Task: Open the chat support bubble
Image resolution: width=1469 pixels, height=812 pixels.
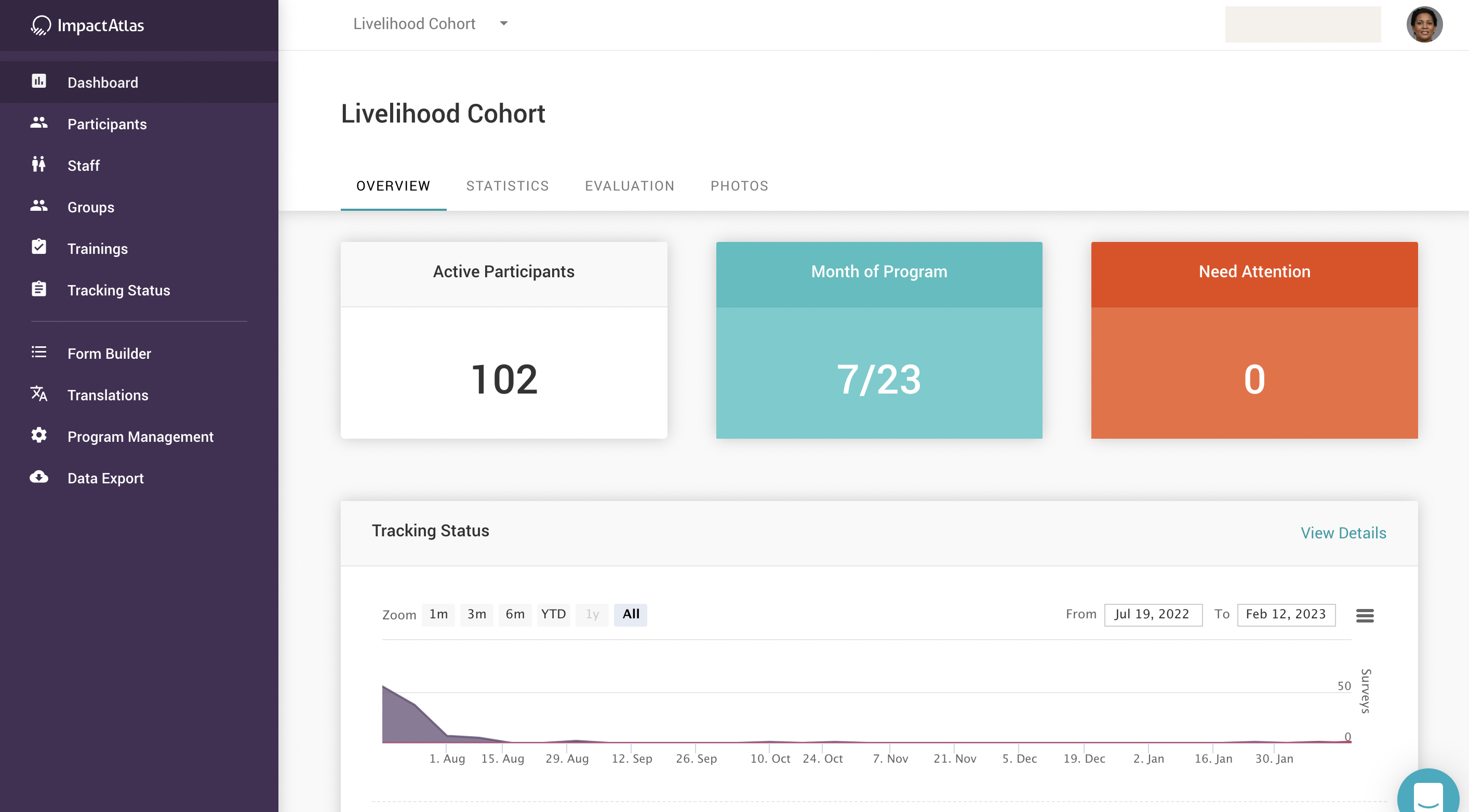Action: pyautogui.click(x=1428, y=795)
